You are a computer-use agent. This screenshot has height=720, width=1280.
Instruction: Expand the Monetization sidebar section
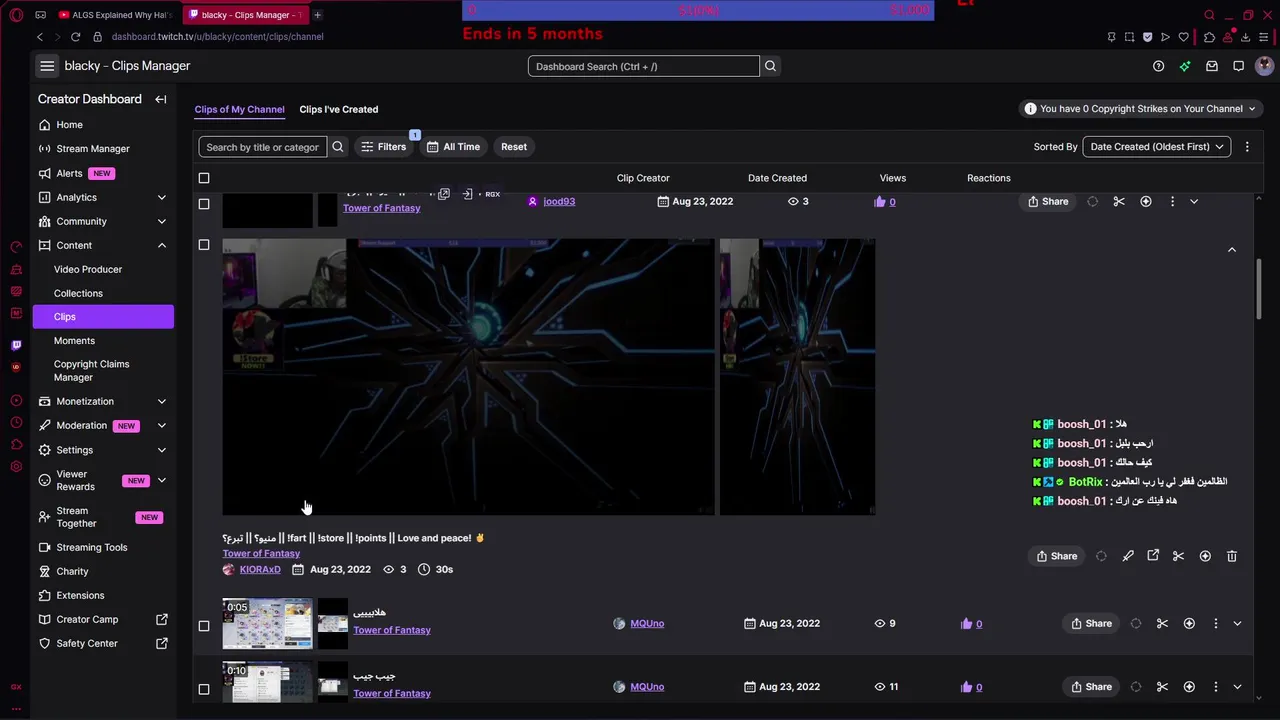pos(161,401)
